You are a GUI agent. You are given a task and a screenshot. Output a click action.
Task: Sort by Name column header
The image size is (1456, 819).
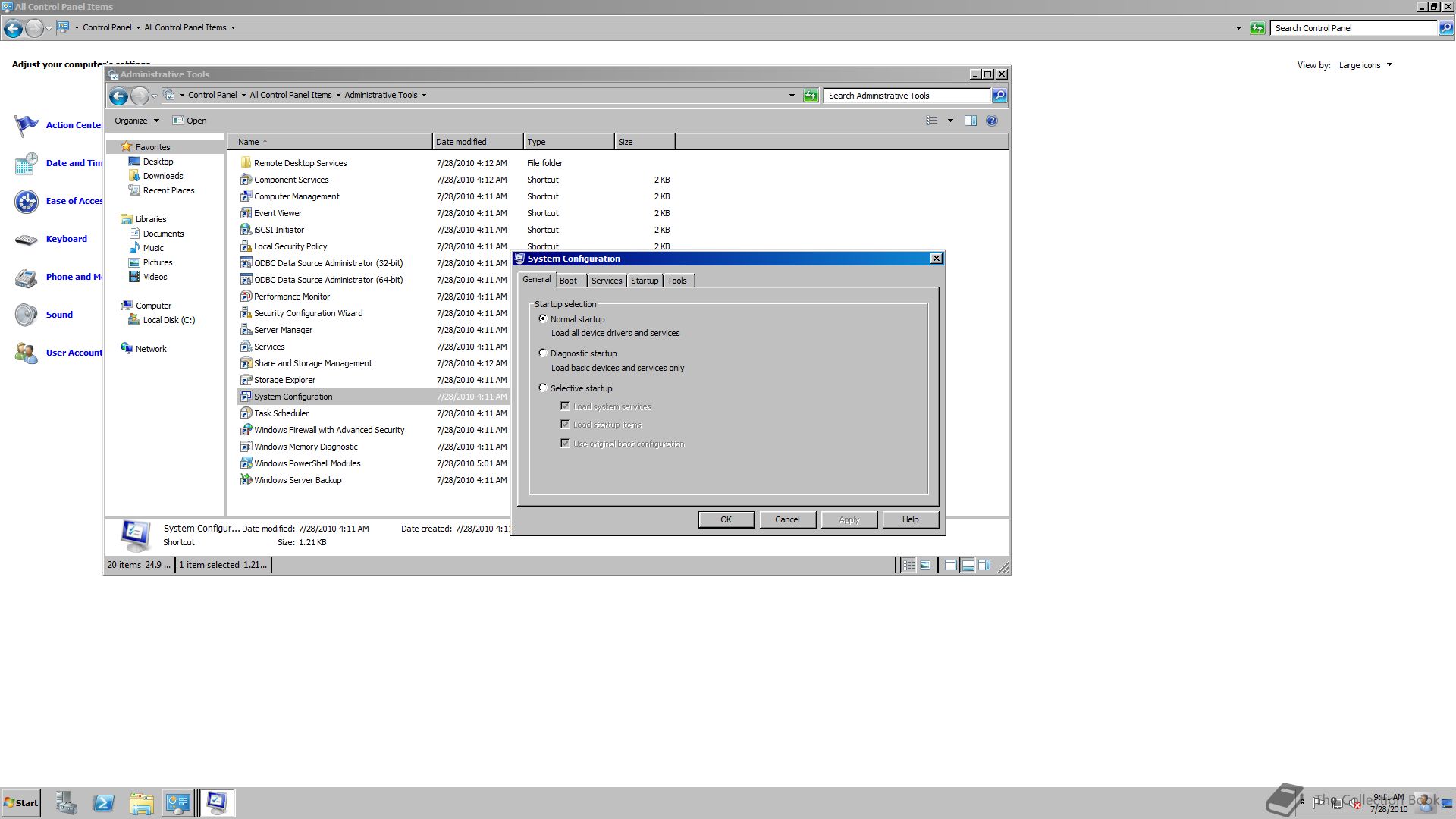click(330, 142)
